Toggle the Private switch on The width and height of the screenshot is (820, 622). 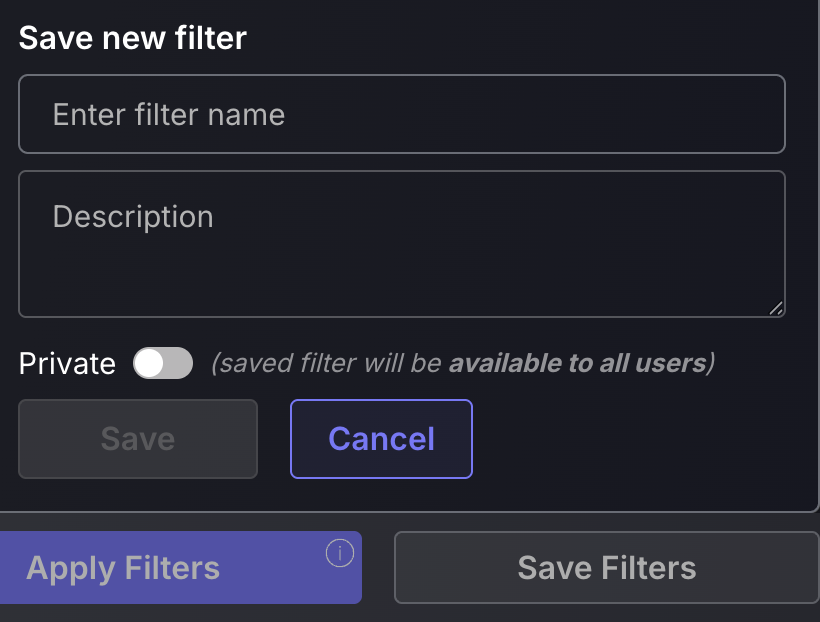163,363
